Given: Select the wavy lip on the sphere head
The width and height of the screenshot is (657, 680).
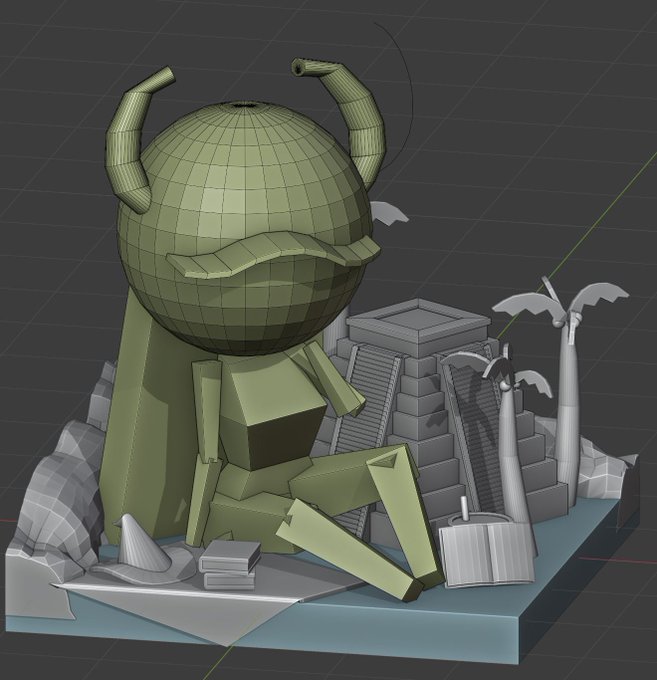Looking at the screenshot, I should point(272,254).
